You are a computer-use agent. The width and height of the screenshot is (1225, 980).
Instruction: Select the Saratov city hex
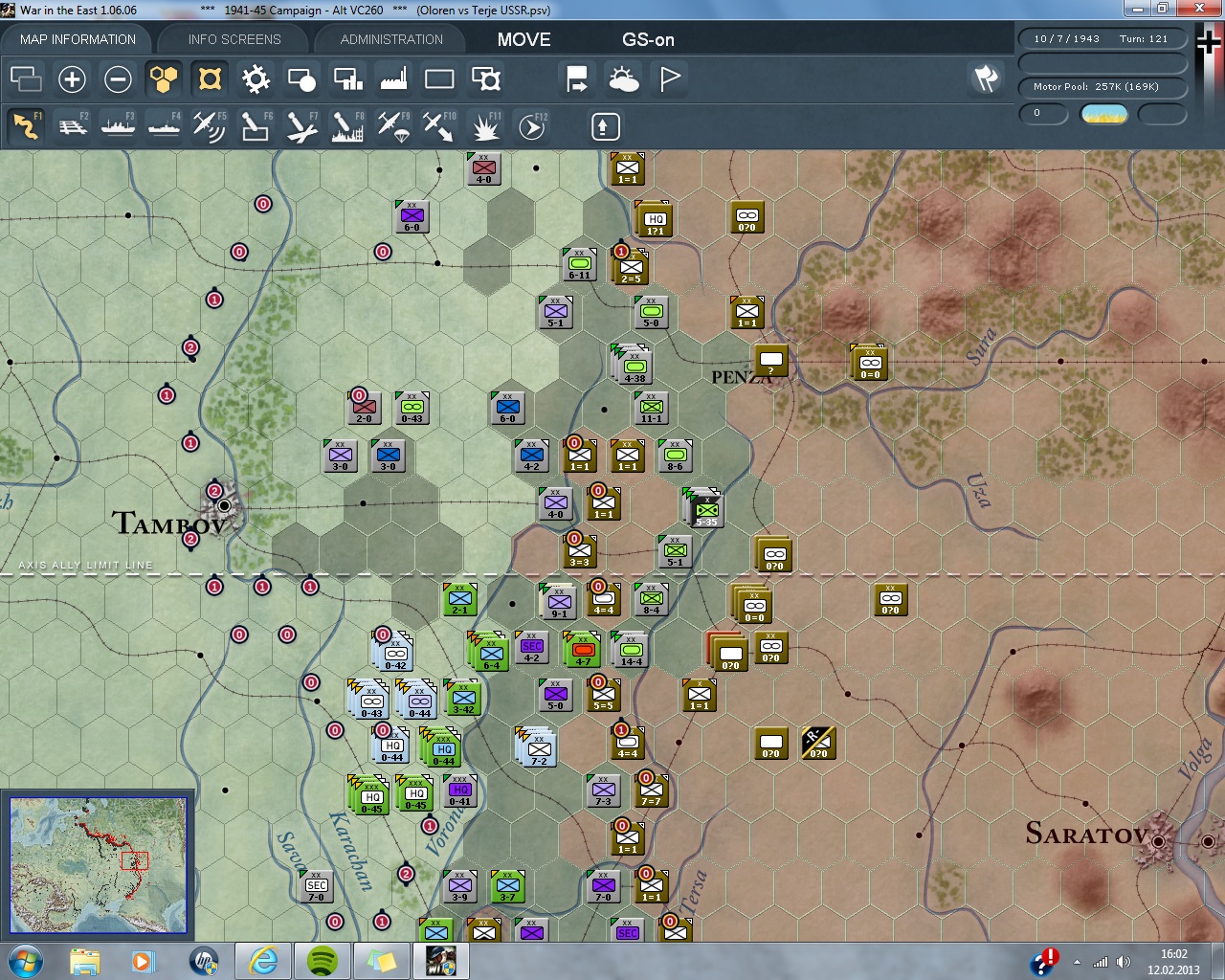point(1158,840)
